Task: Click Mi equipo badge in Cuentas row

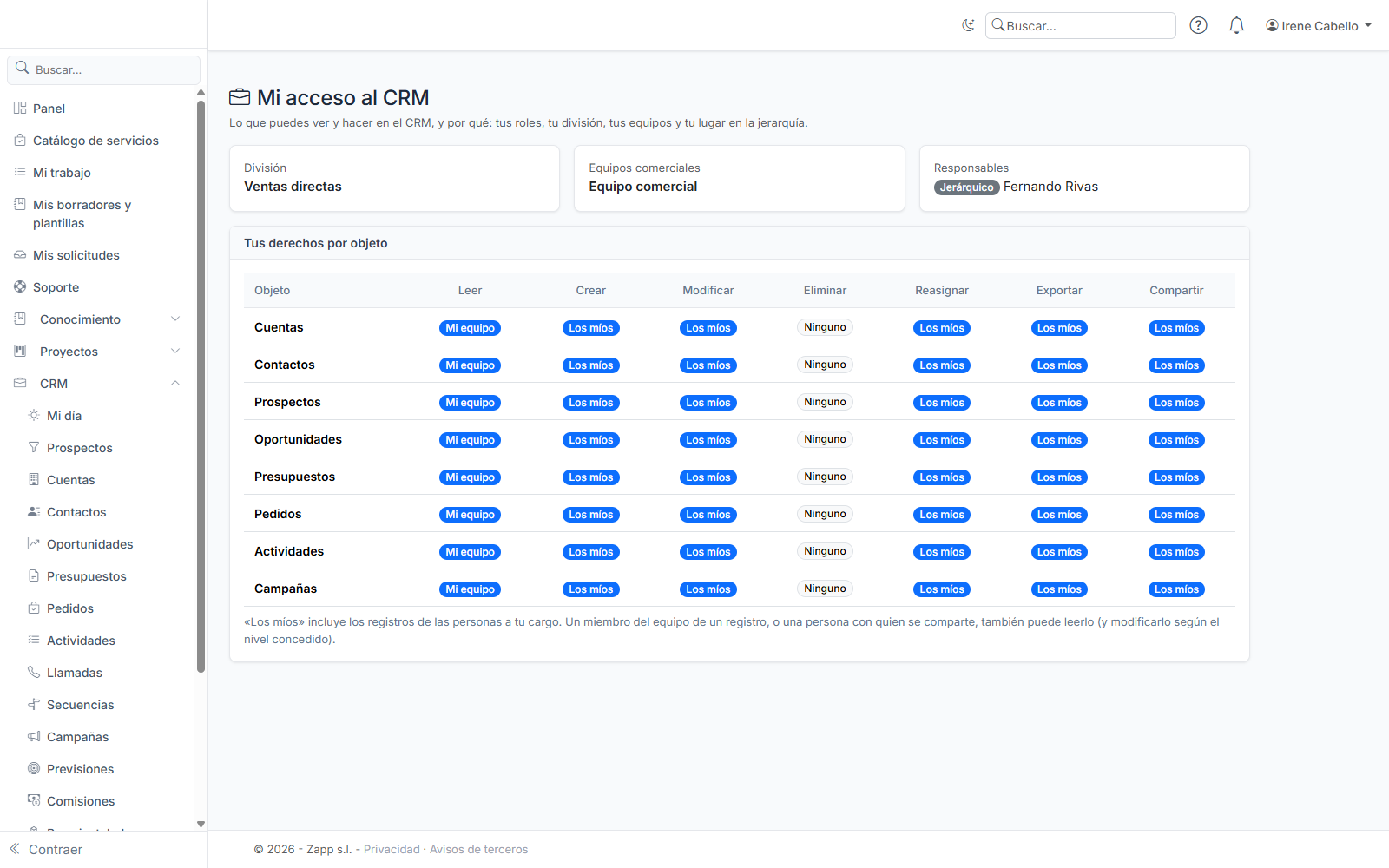Action: [470, 328]
